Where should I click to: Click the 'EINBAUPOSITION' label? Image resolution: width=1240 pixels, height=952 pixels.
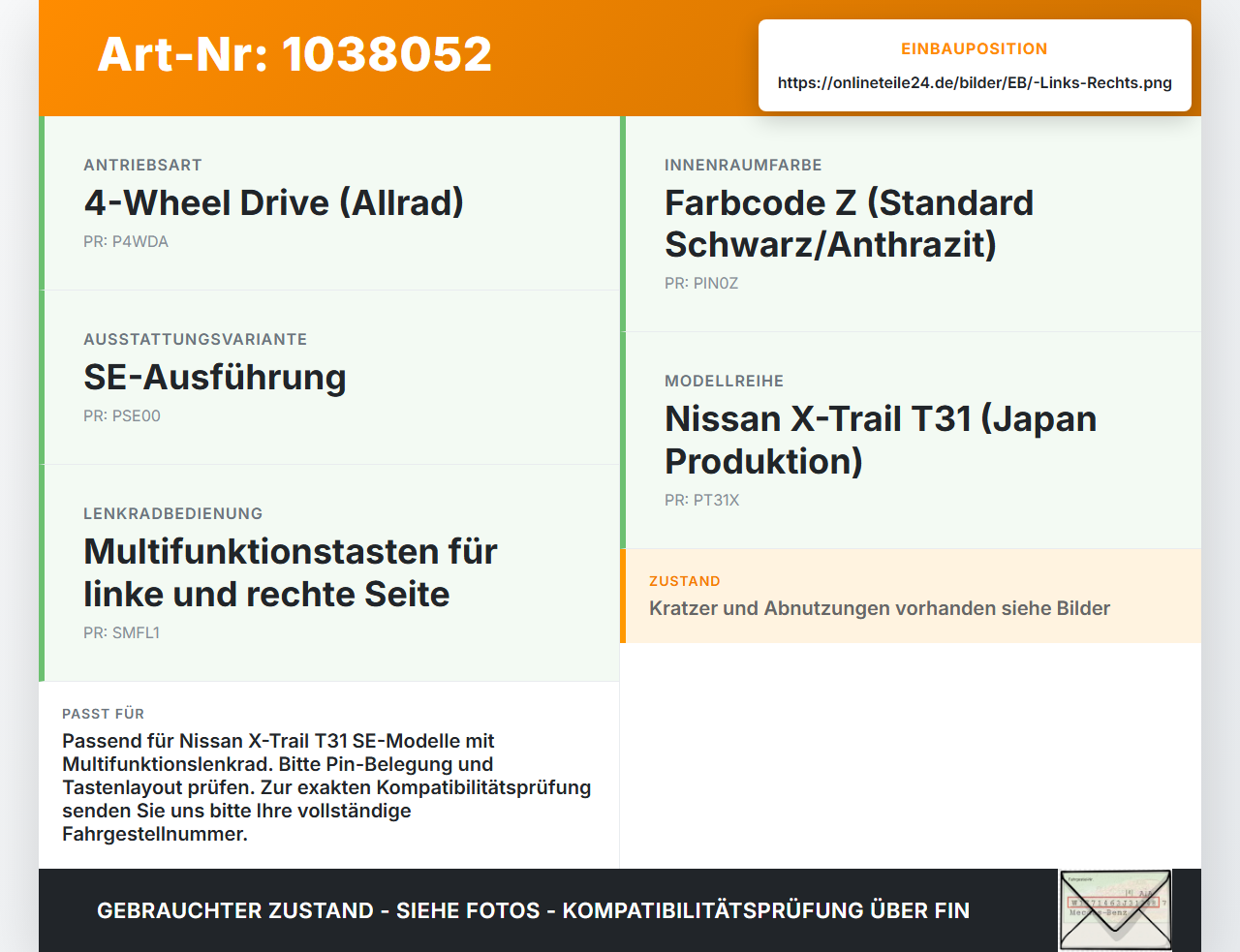click(x=975, y=48)
